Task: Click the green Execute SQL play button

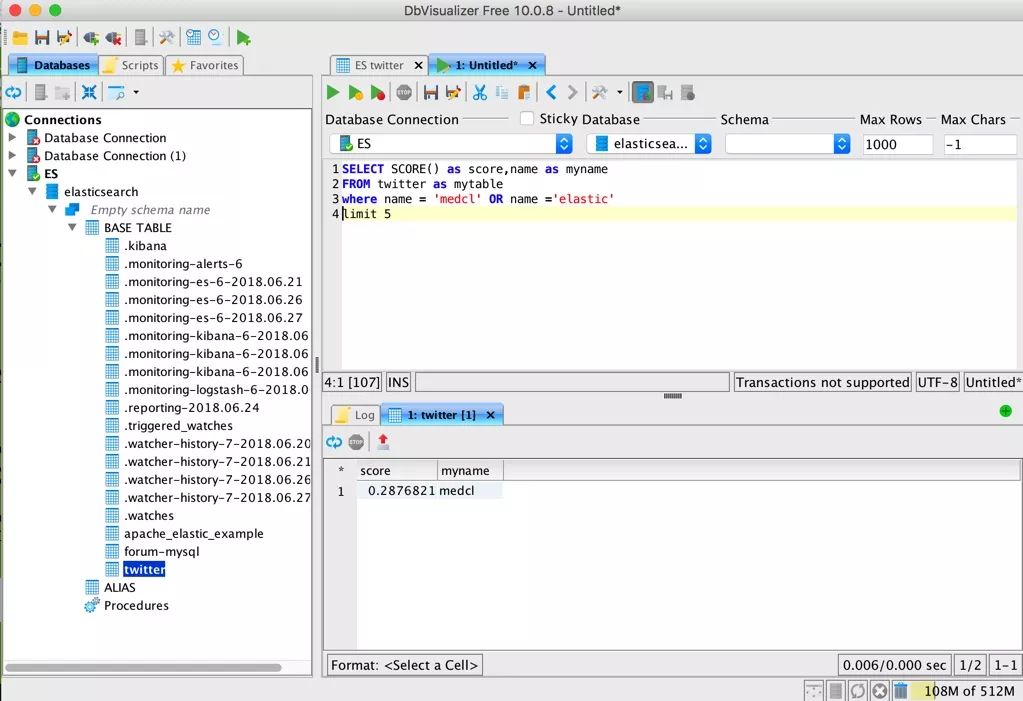Action: (x=333, y=93)
